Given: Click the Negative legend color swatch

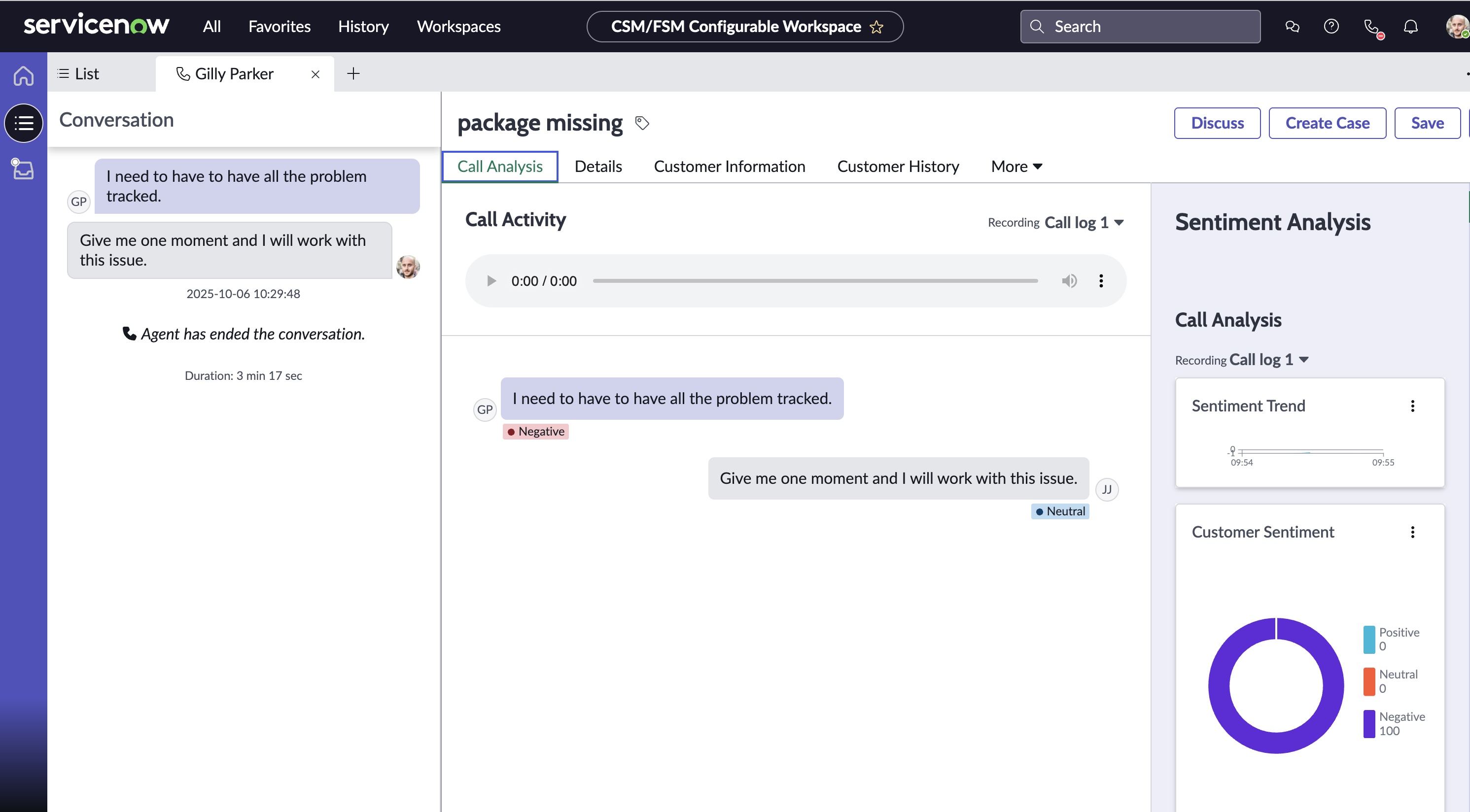Looking at the screenshot, I should point(1369,724).
